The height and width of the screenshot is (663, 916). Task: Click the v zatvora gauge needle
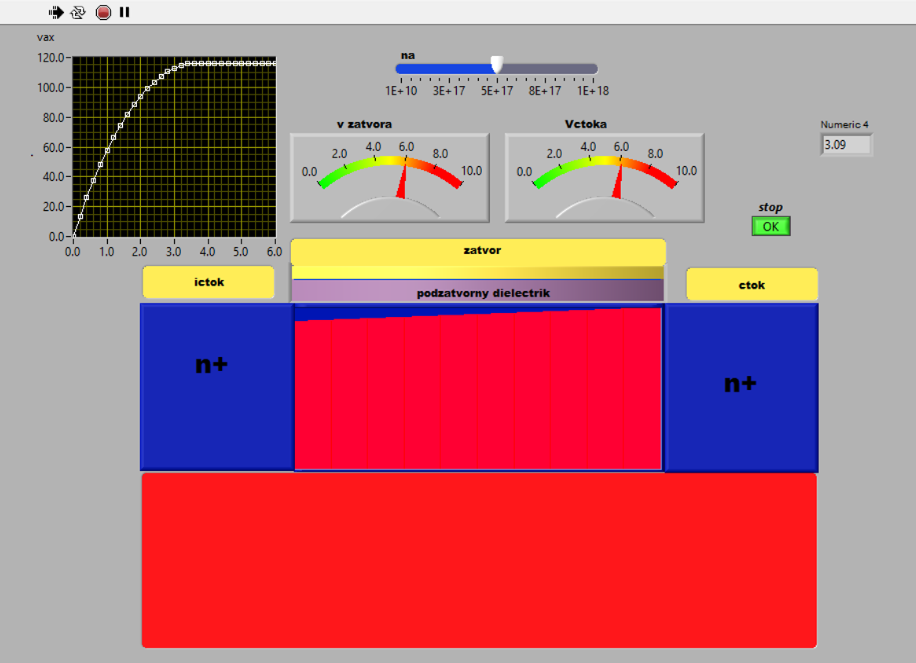(402, 183)
